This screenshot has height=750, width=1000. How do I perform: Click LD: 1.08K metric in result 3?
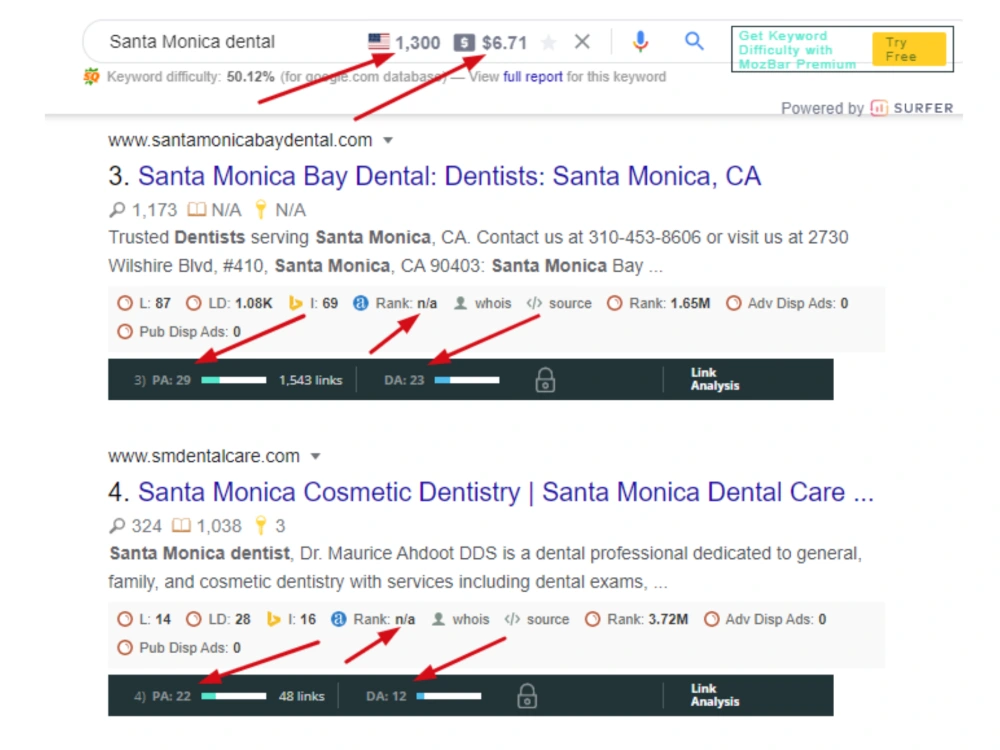229,304
